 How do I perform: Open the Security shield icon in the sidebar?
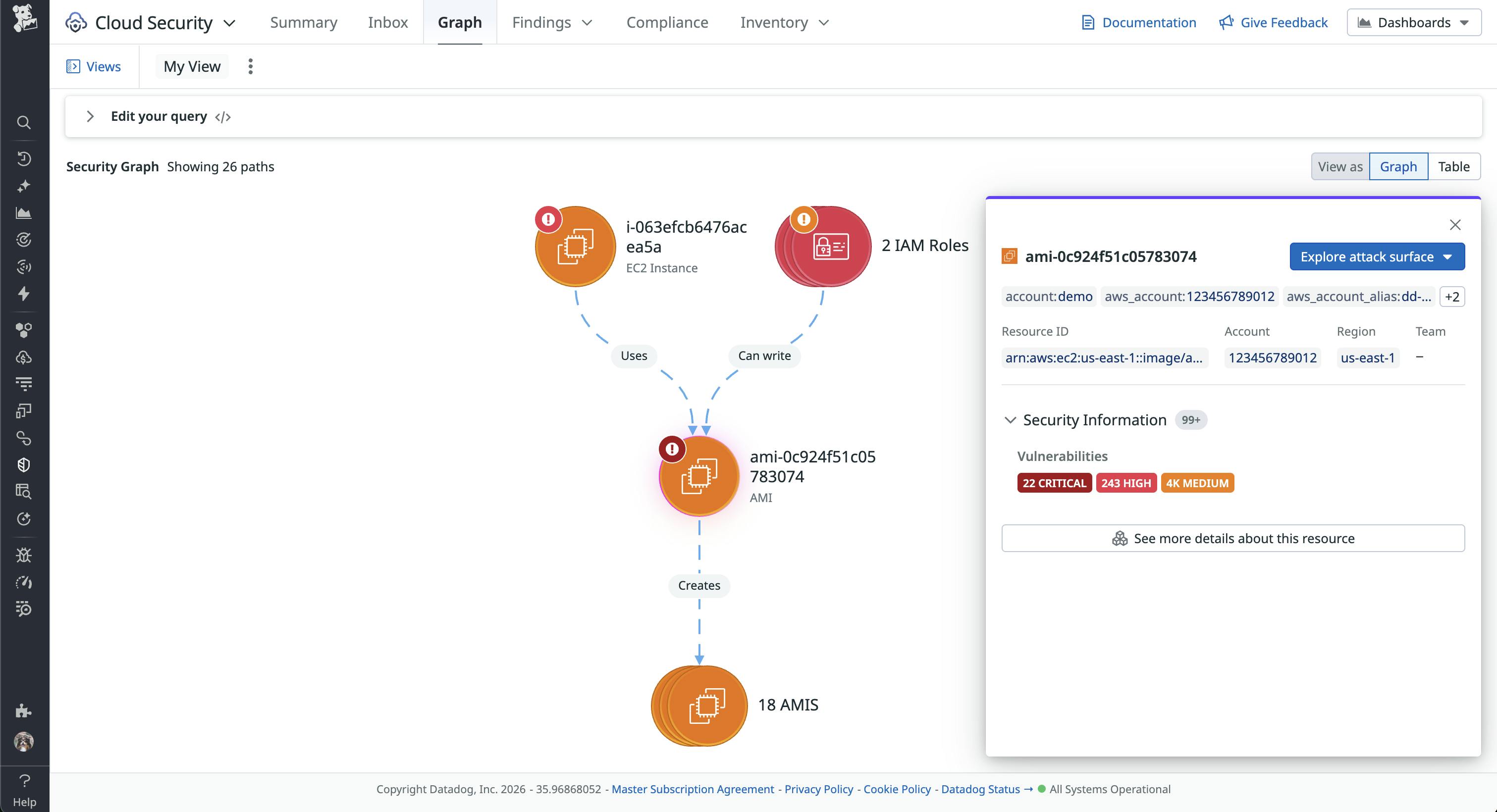tap(24, 464)
